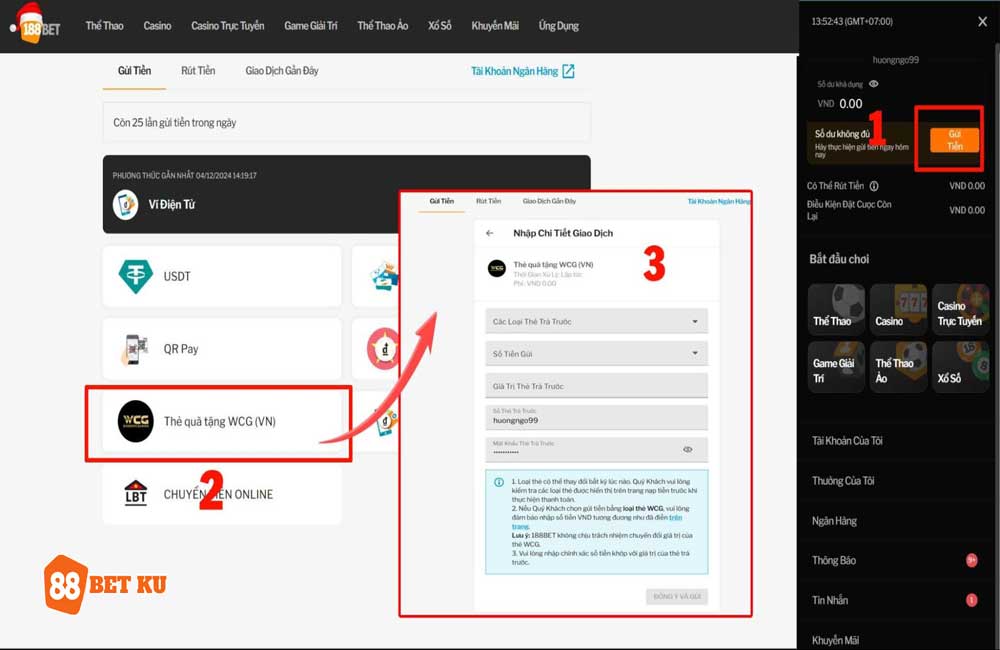Click the username huongngo99 in side panel
This screenshot has width=1000, height=650.
[x=895, y=60]
